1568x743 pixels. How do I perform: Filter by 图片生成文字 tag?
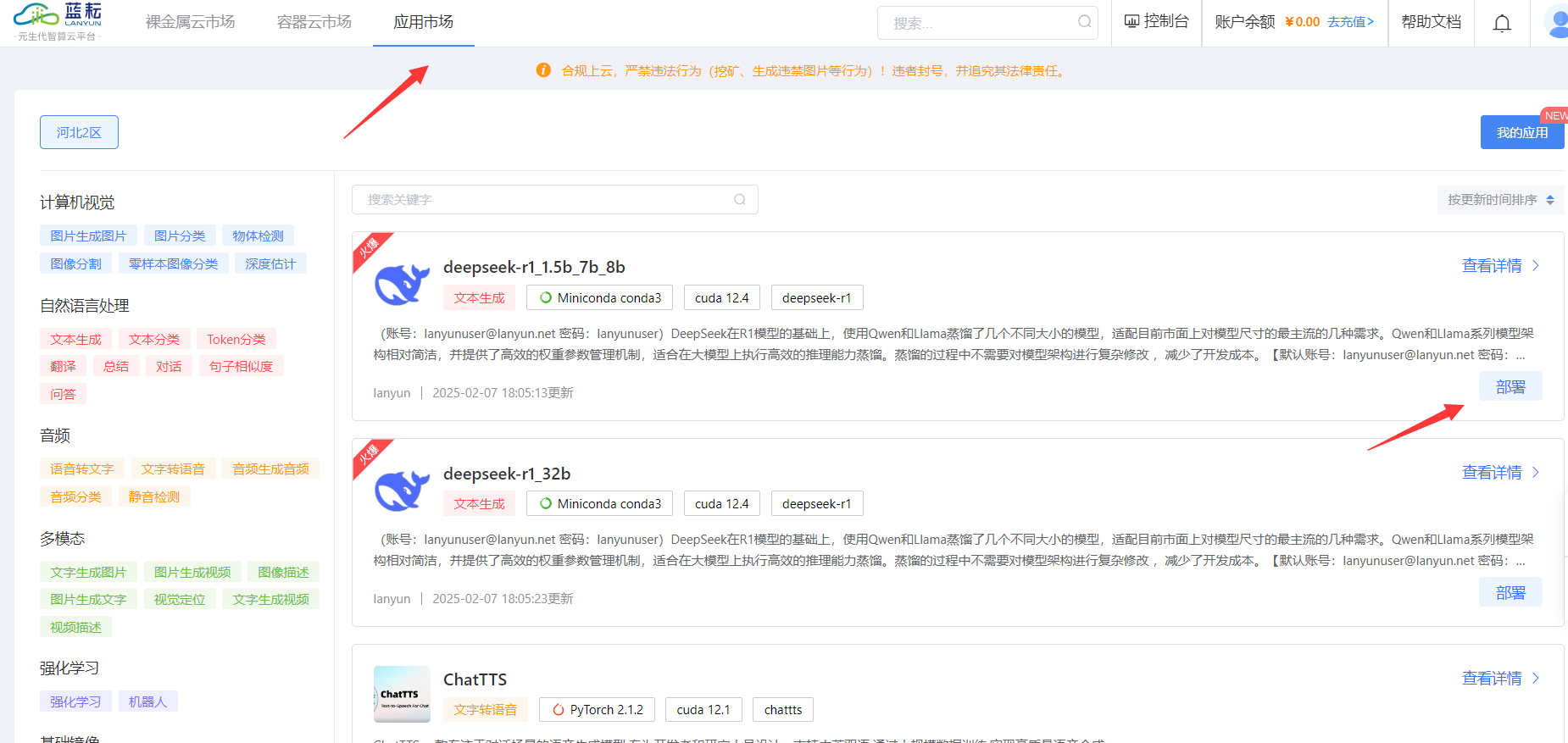tap(88, 600)
